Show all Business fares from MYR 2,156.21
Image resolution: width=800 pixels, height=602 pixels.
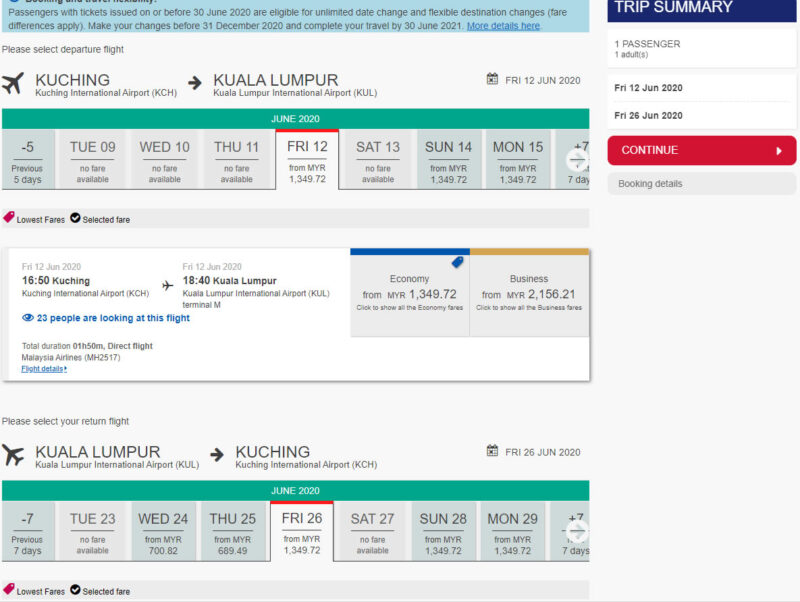point(529,293)
